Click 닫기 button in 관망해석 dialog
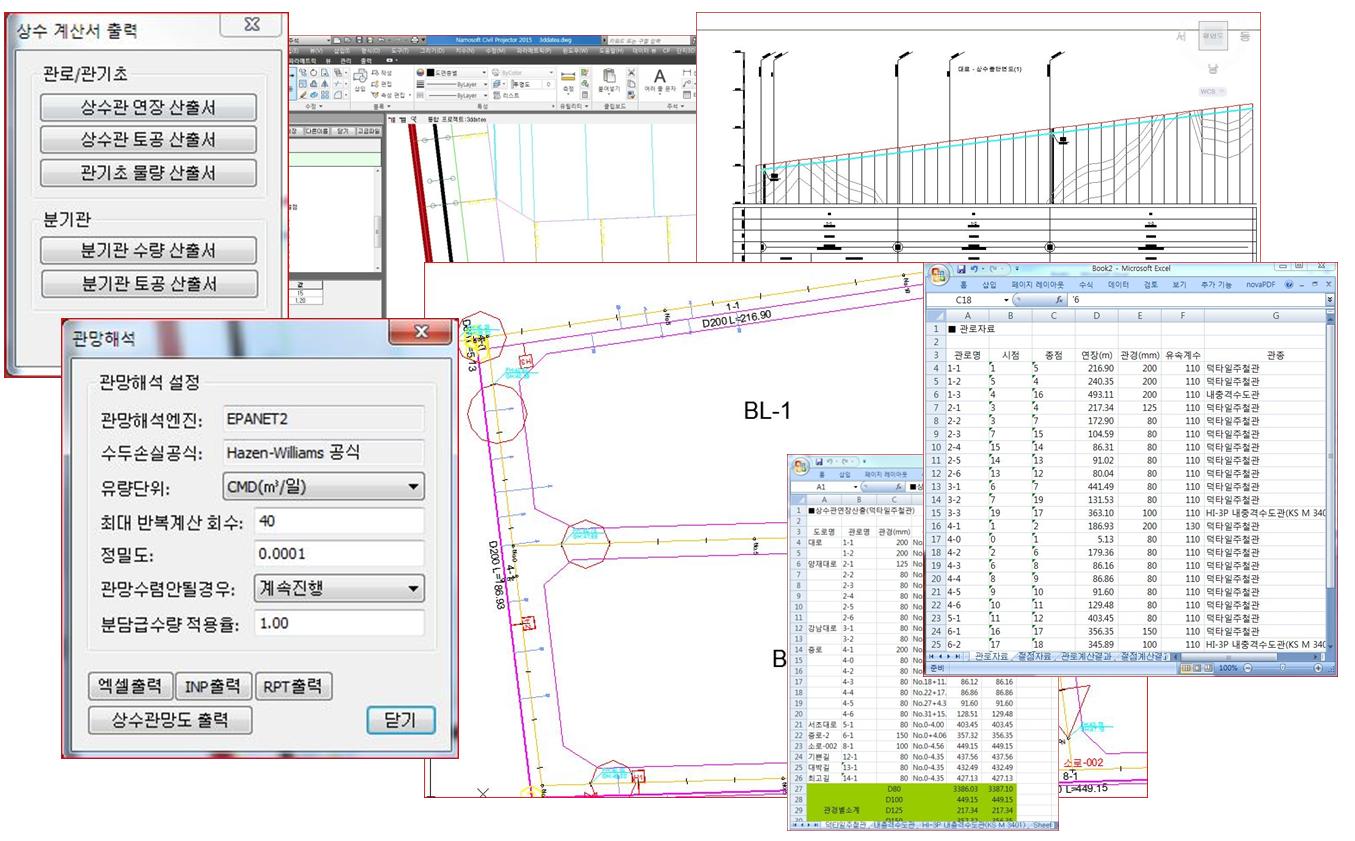 [401, 719]
